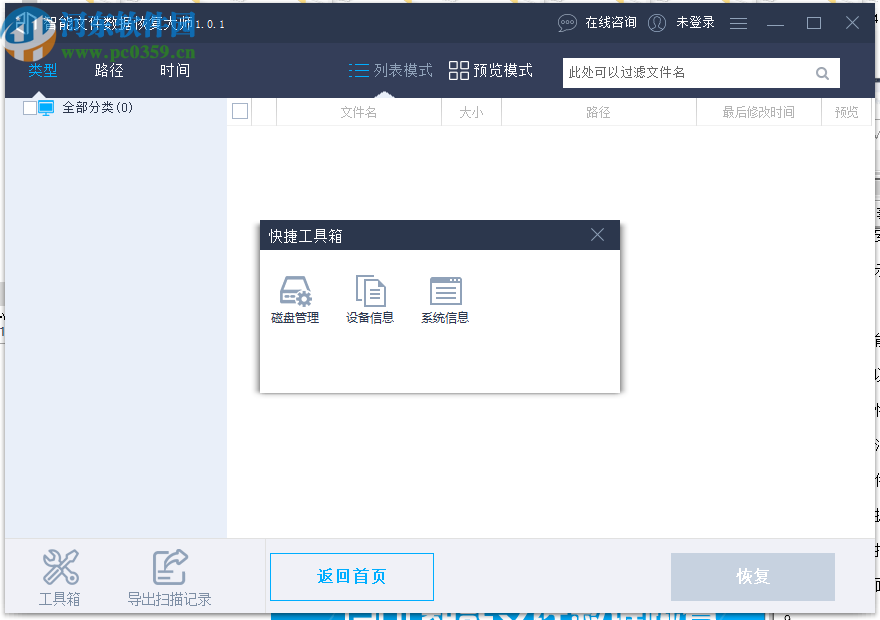The width and height of the screenshot is (880, 620).
Task: Click 导出扫描记录 to export scan records
Action: pyautogui.click(x=170, y=577)
